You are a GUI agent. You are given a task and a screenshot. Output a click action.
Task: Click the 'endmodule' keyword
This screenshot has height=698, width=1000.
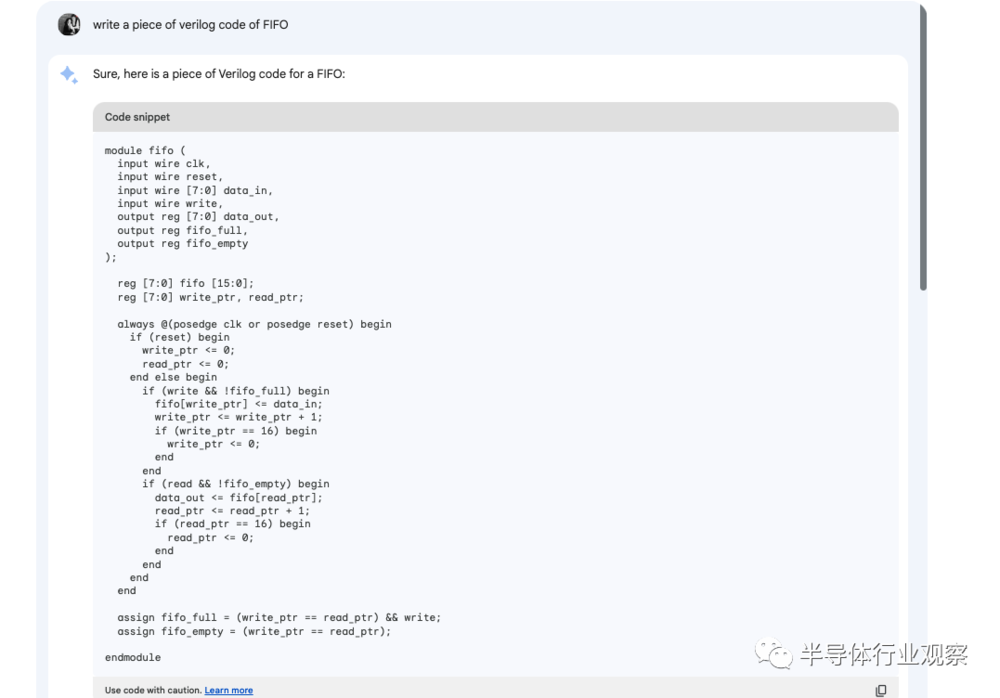click(x=133, y=657)
